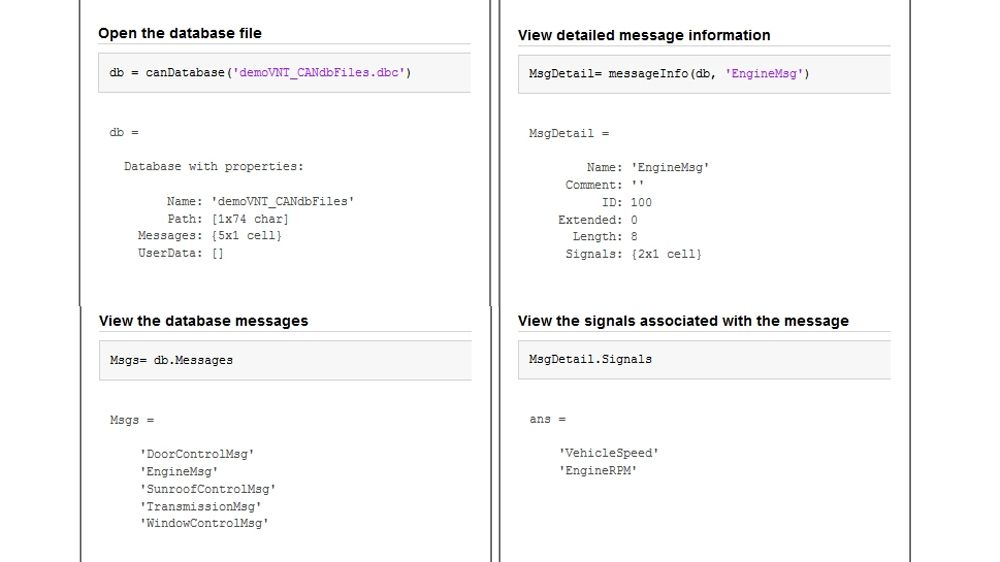Viewport: 1000px width, 562px height.
Task: Click 'SunroofControlMsg' in the Msgs list
Action: pyautogui.click(x=207, y=489)
